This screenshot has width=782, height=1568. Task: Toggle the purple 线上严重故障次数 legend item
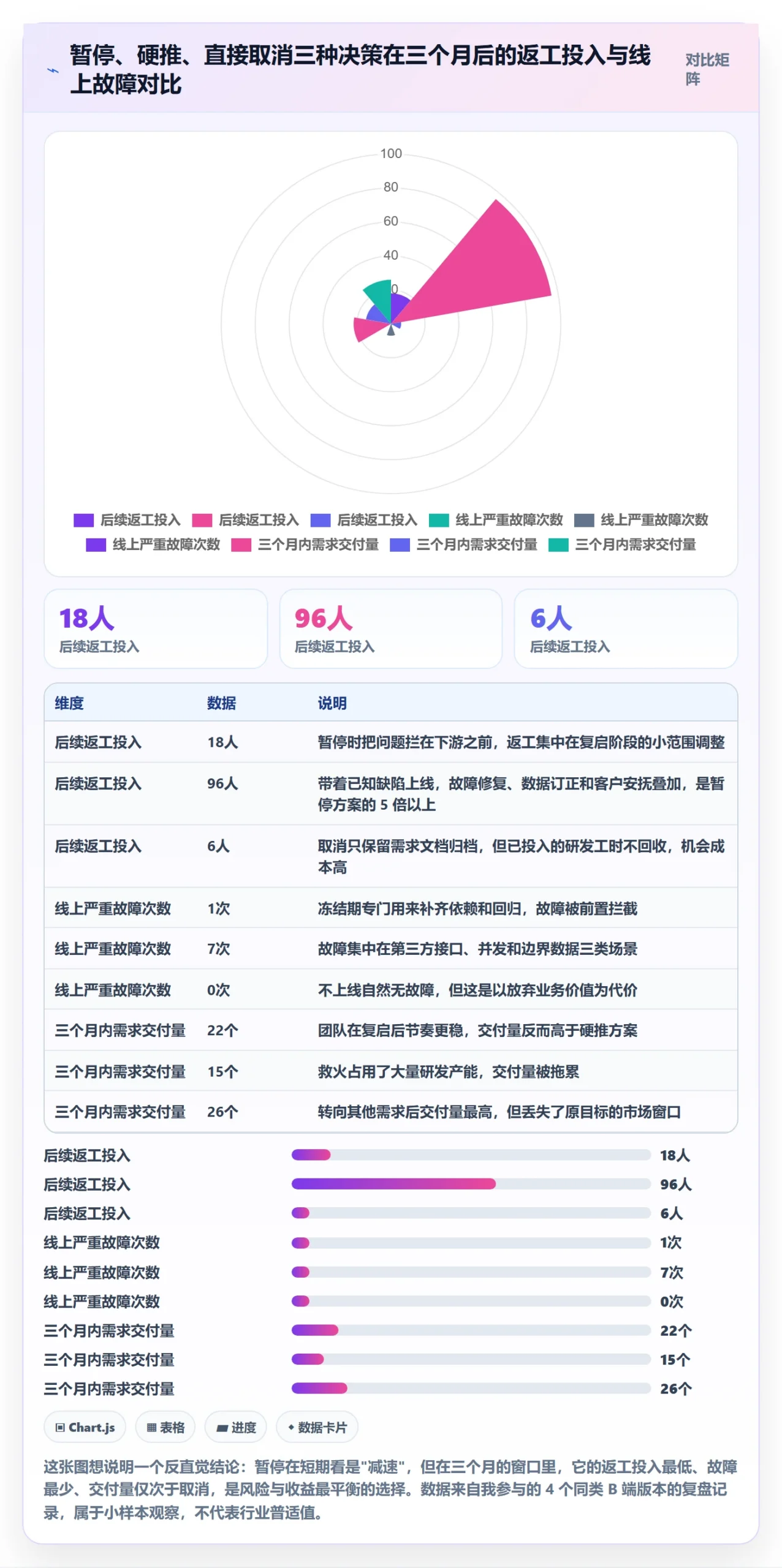[153, 545]
